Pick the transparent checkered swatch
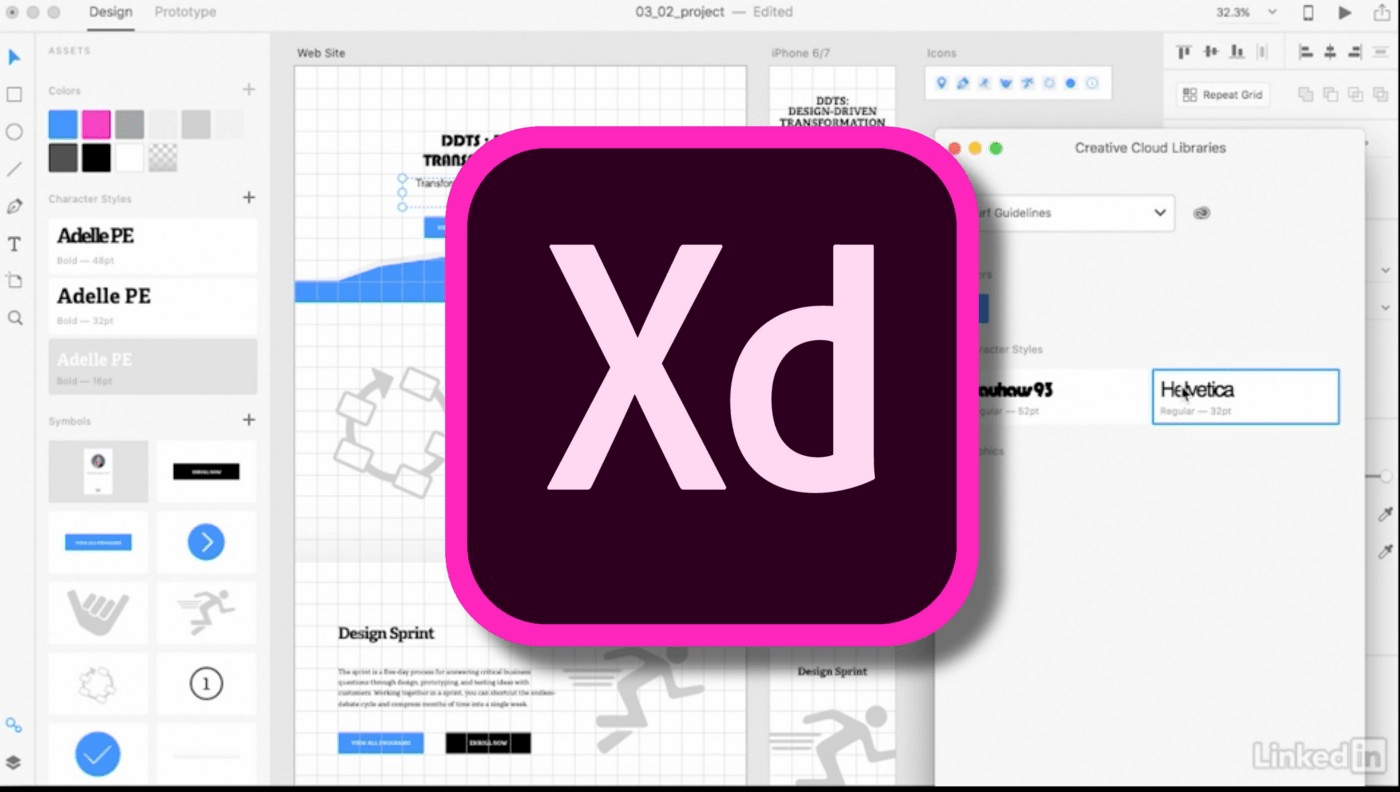Screen dimensions: 1400x792 (x=163, y=157)
